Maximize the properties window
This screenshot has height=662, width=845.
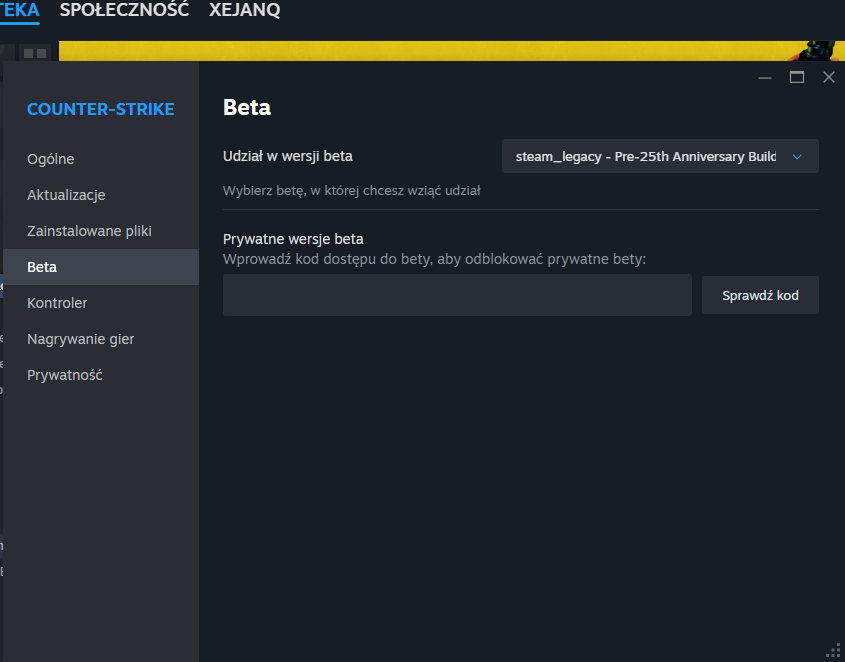[x=796, y=77]
